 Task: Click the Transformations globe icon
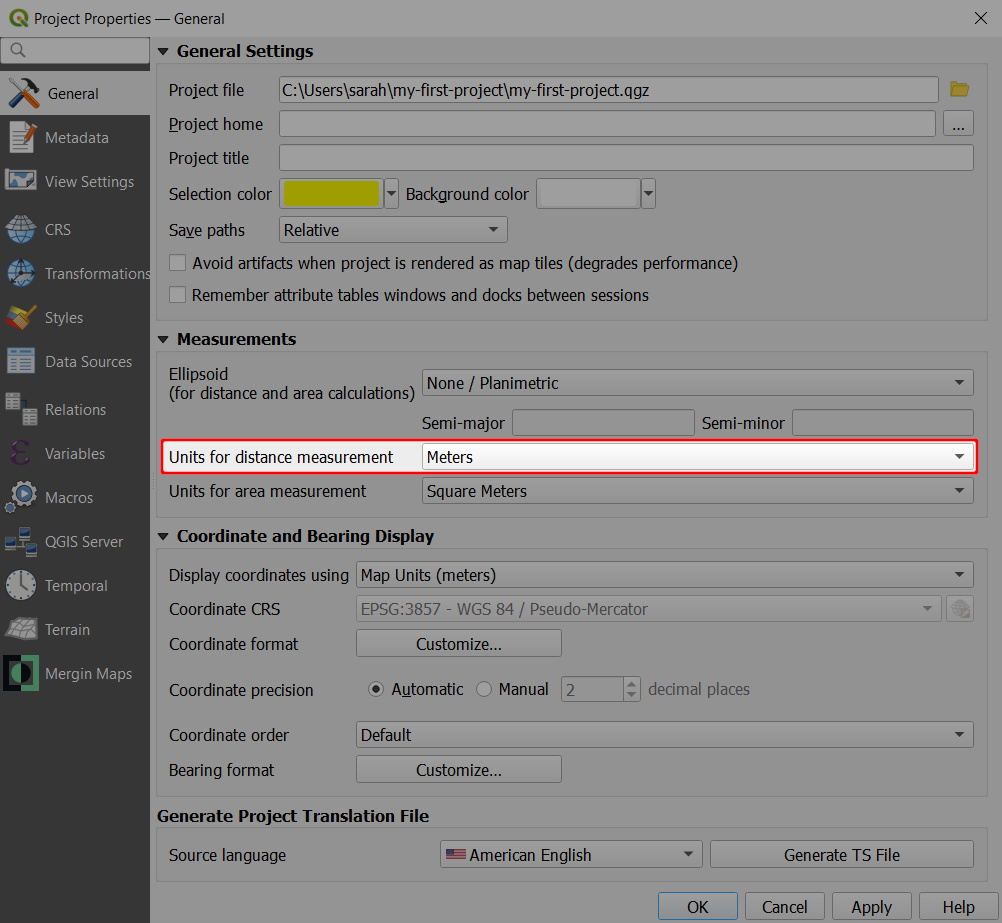(x=20, y=274)
